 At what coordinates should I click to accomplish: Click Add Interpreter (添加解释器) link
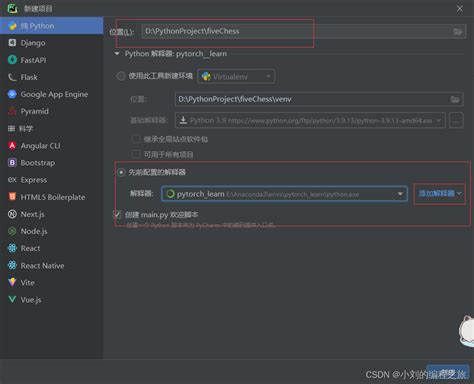coord(440,193)
